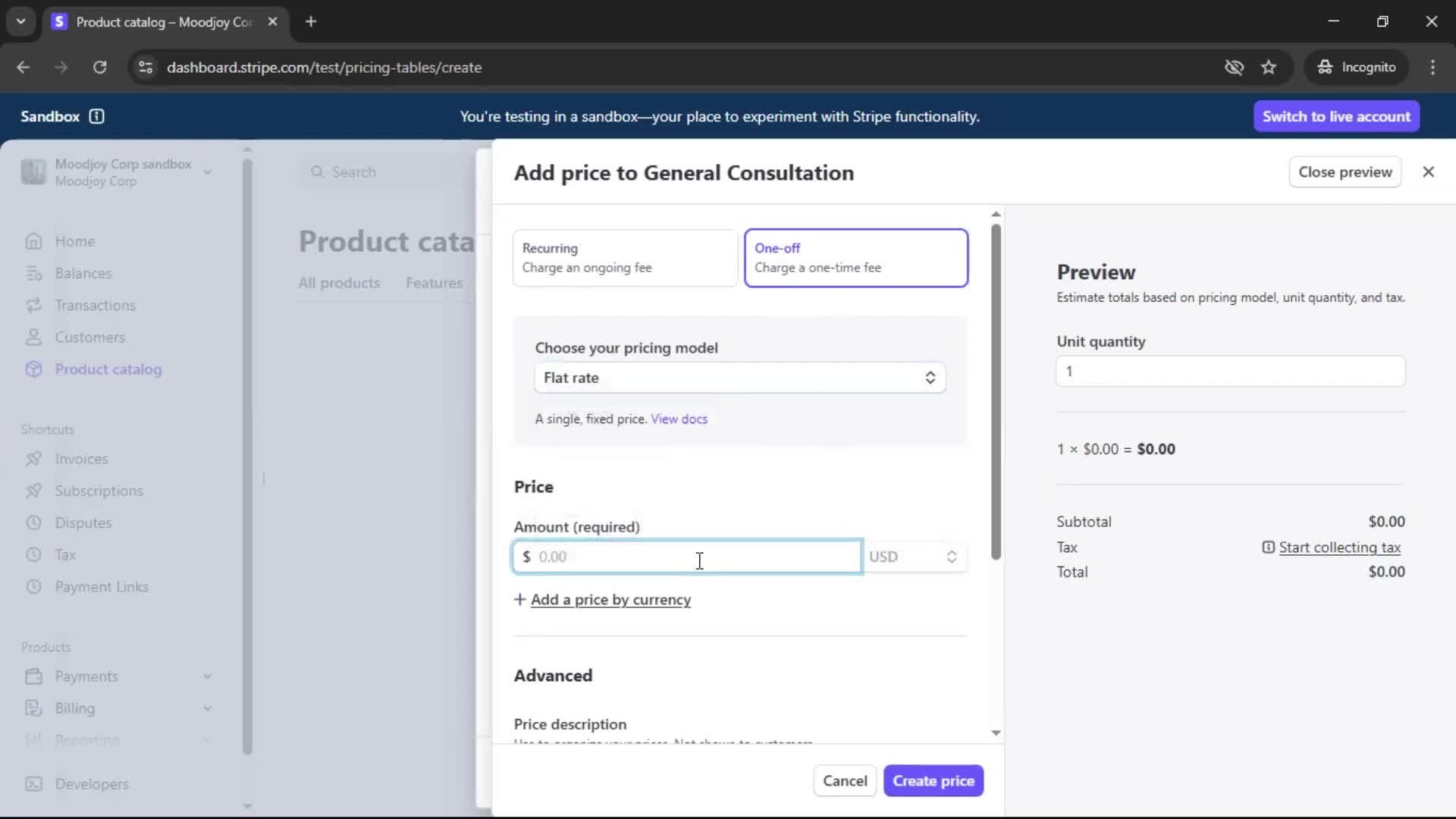This screenshot has width=1456, height=819.
Task: Expand the Payments section in sidebar
Action: 207,676
